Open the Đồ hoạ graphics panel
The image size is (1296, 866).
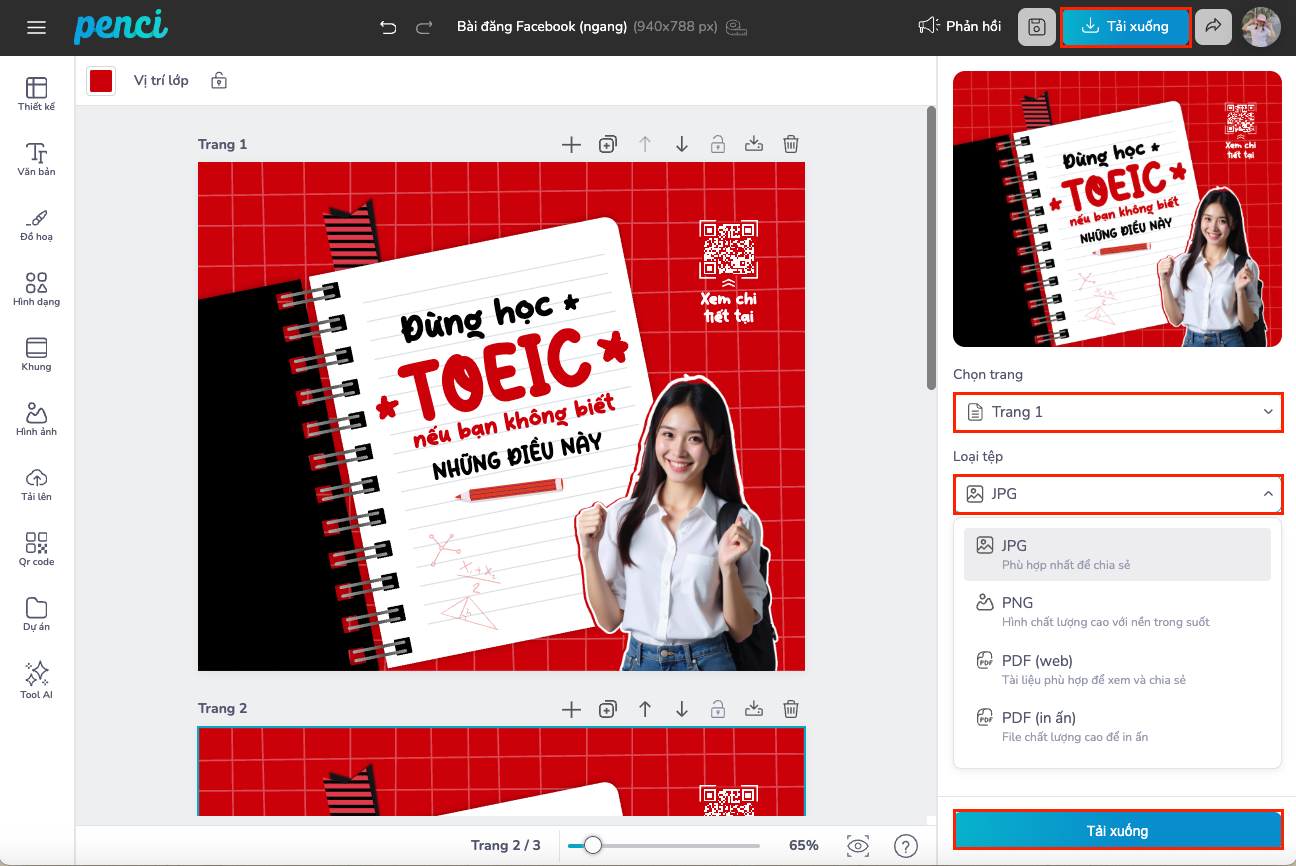[x=36, y=224]
